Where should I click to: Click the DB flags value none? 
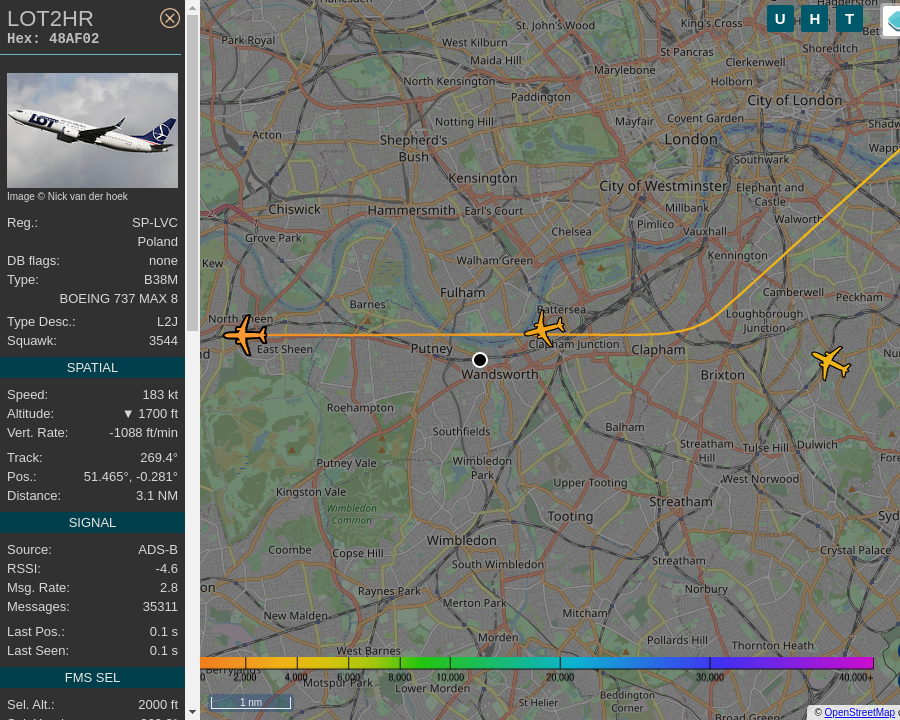(164, 261)
